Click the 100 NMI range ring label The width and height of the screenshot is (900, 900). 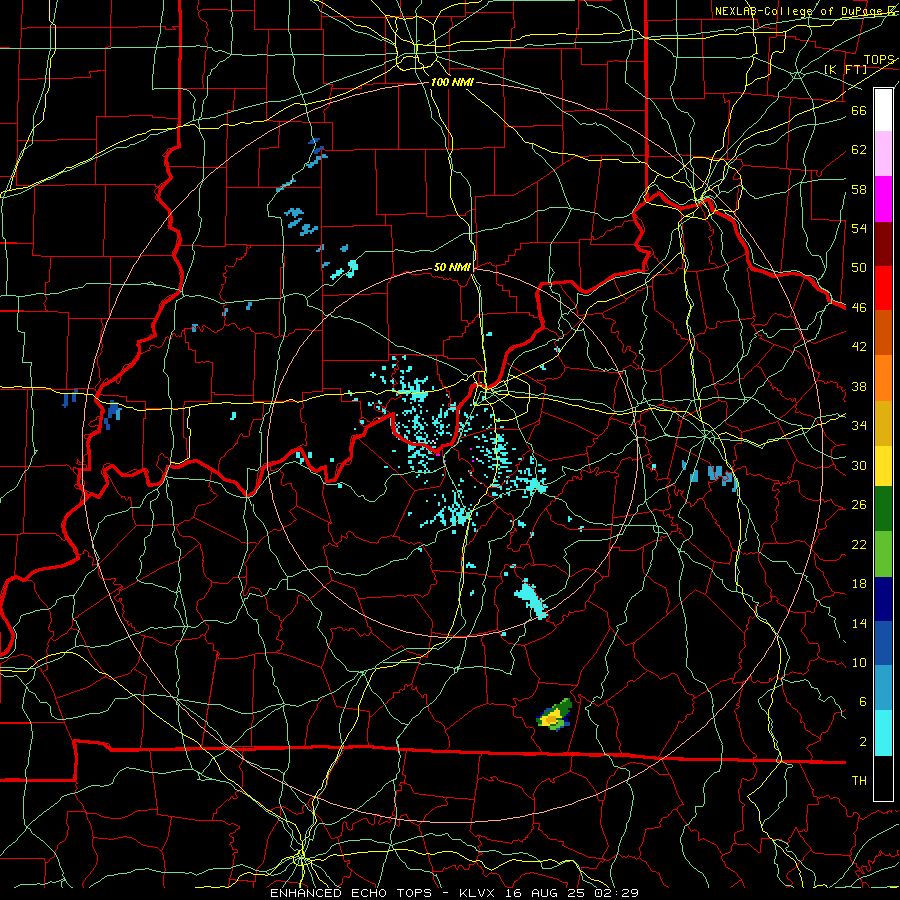(x=452, y=82)
